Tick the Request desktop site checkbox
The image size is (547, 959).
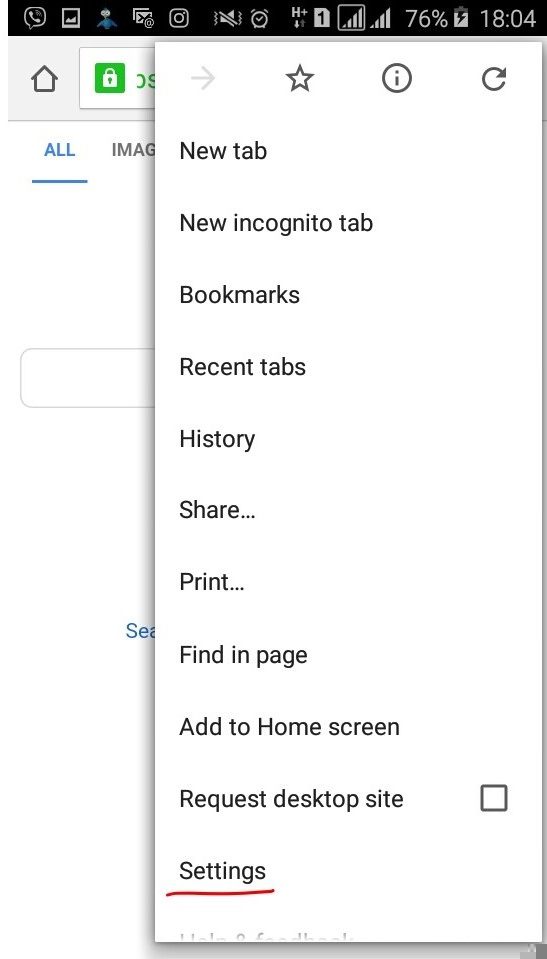[494, 798]
